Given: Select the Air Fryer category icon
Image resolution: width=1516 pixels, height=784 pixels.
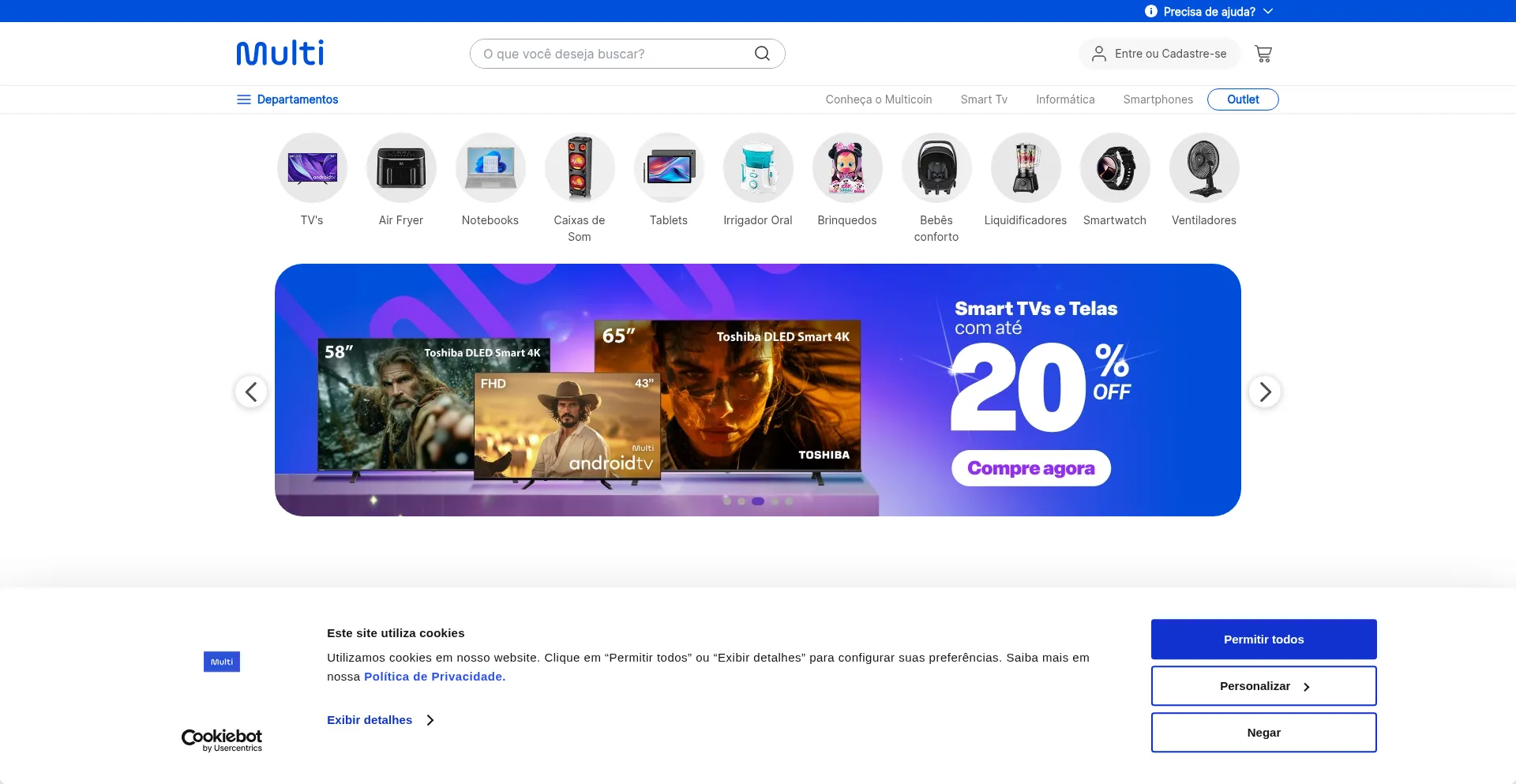Looking at the screenshot, I should 401,167.
